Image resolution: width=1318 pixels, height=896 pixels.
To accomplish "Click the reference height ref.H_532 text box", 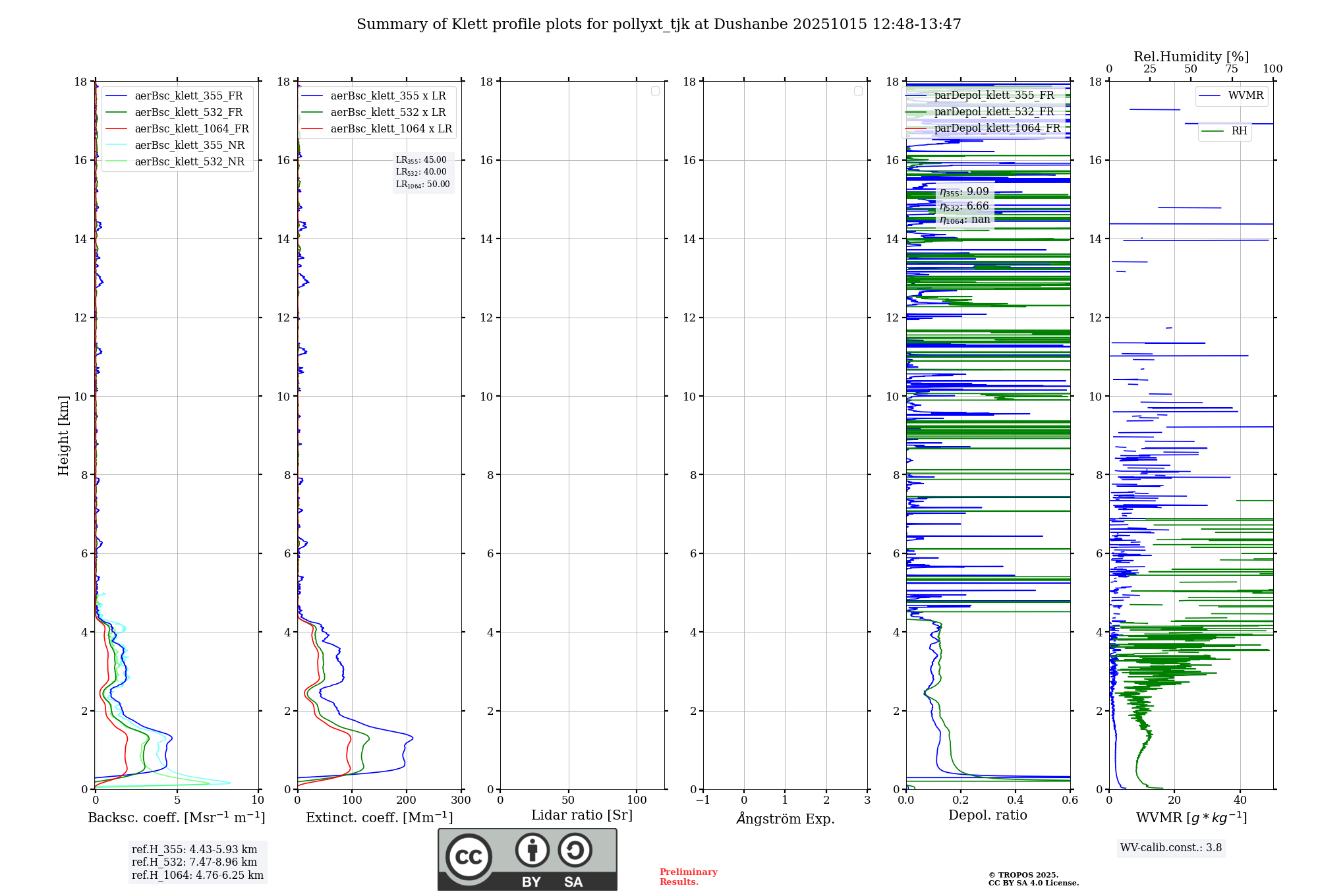I will (194, 862).
